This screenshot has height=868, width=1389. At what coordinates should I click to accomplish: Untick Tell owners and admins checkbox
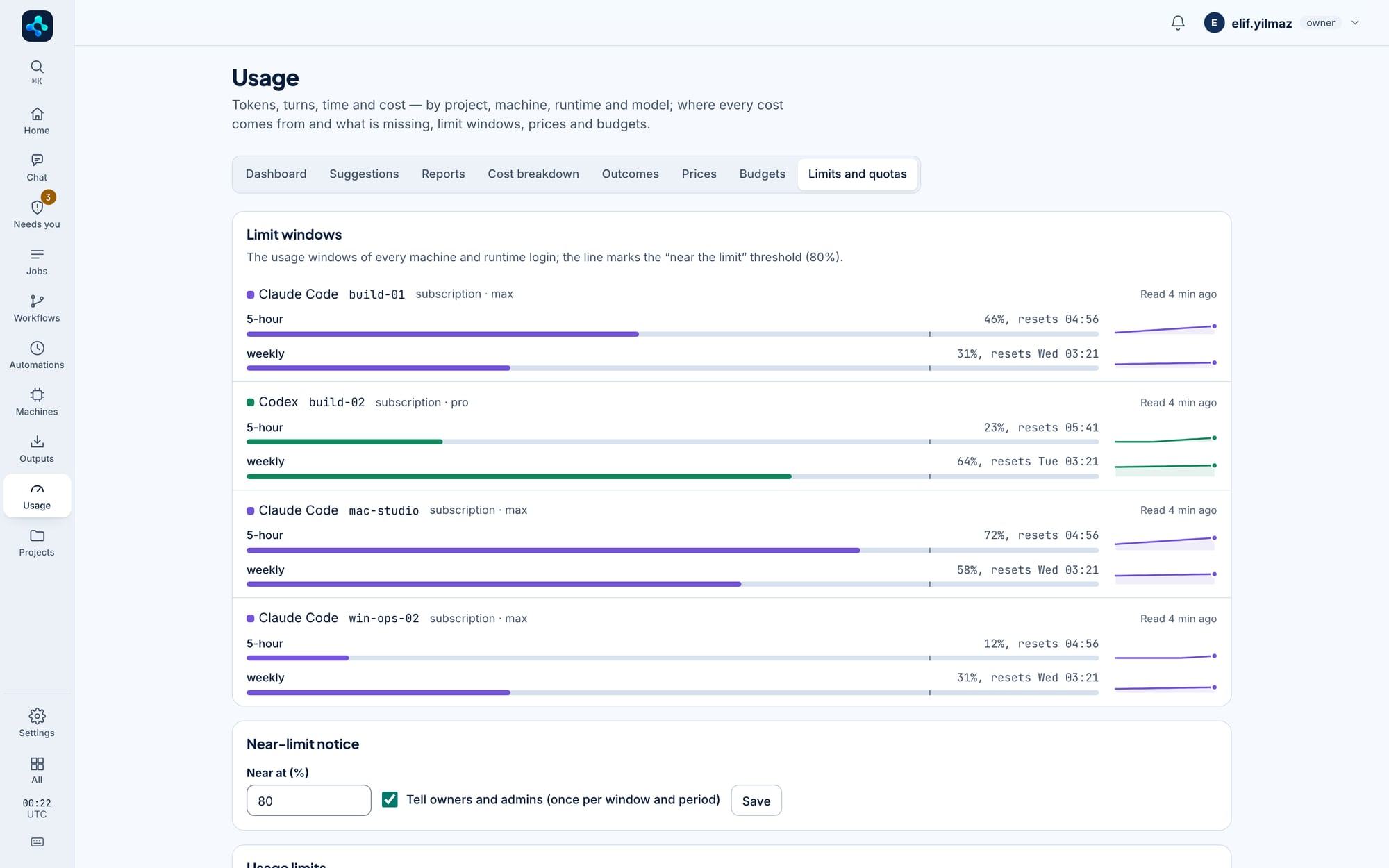click(x=390, y=800)
